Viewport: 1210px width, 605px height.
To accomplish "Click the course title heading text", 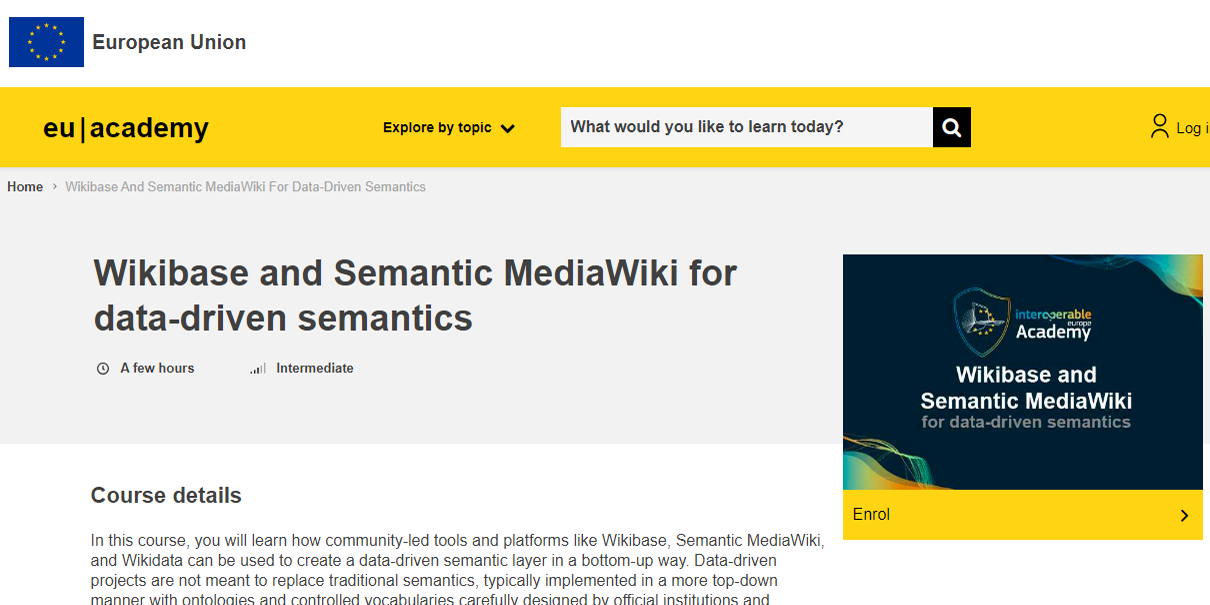I will point(414,294).
